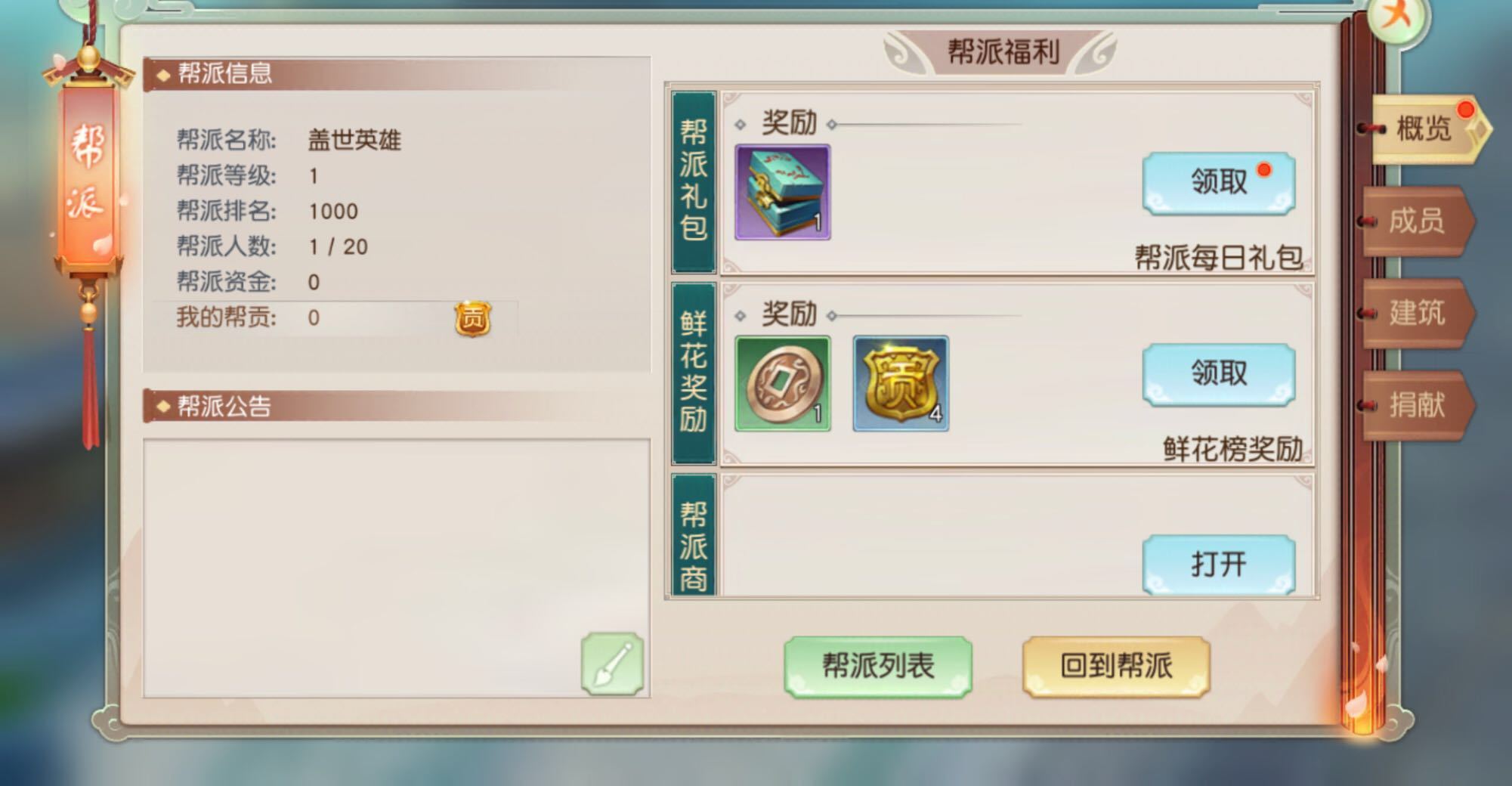Open the announcement edit brush icon

[x=612, y=664]
